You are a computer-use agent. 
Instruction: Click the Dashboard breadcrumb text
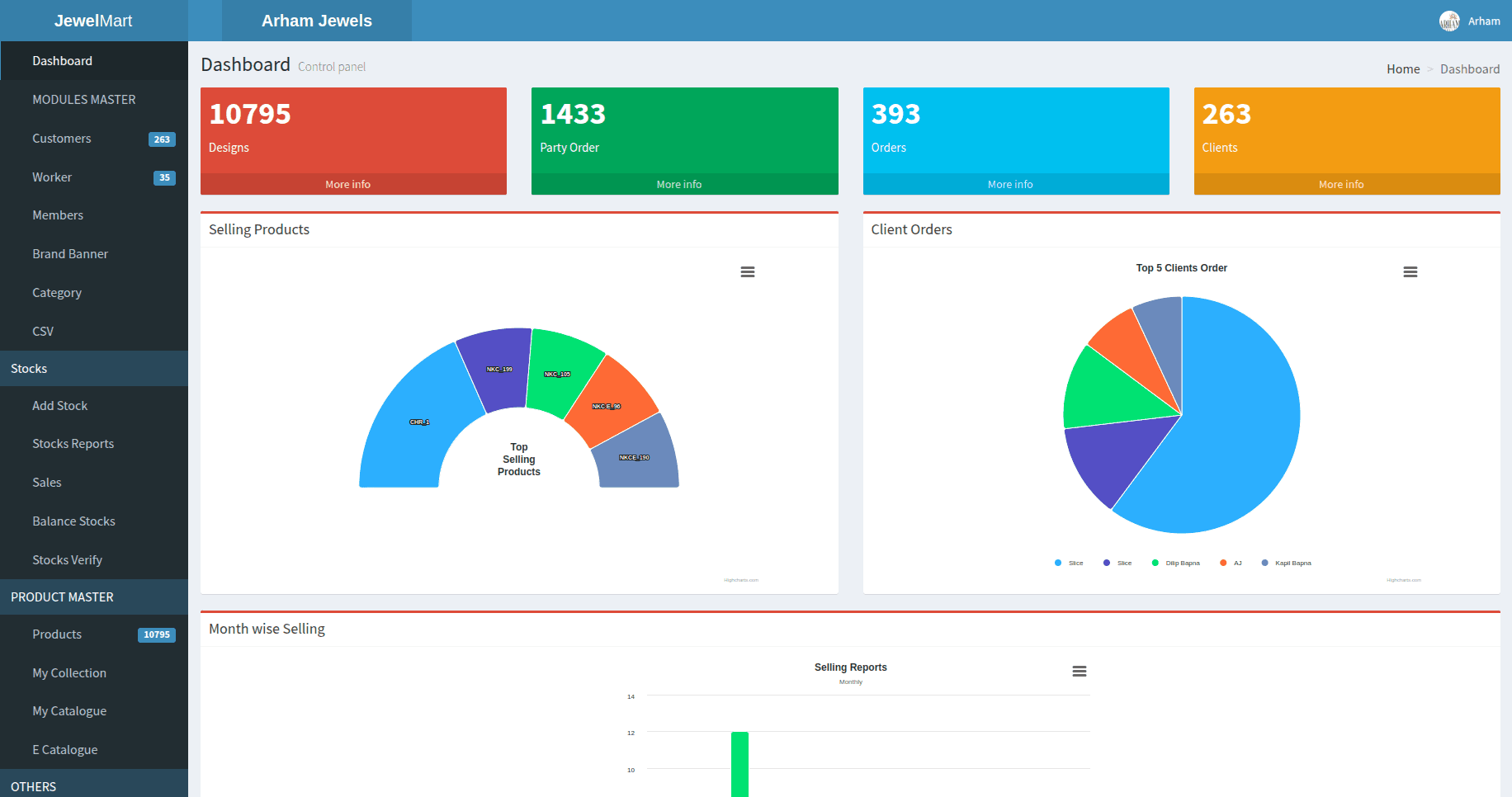1470,69
